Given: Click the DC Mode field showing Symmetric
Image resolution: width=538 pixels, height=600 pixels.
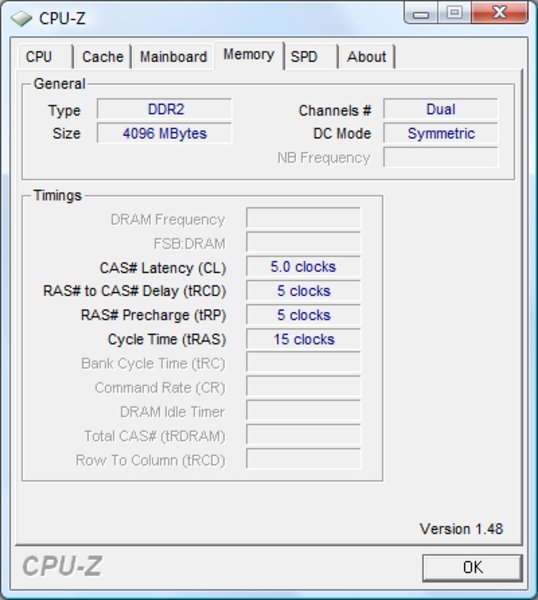Looking at the screenshot, I should point(441,134).
